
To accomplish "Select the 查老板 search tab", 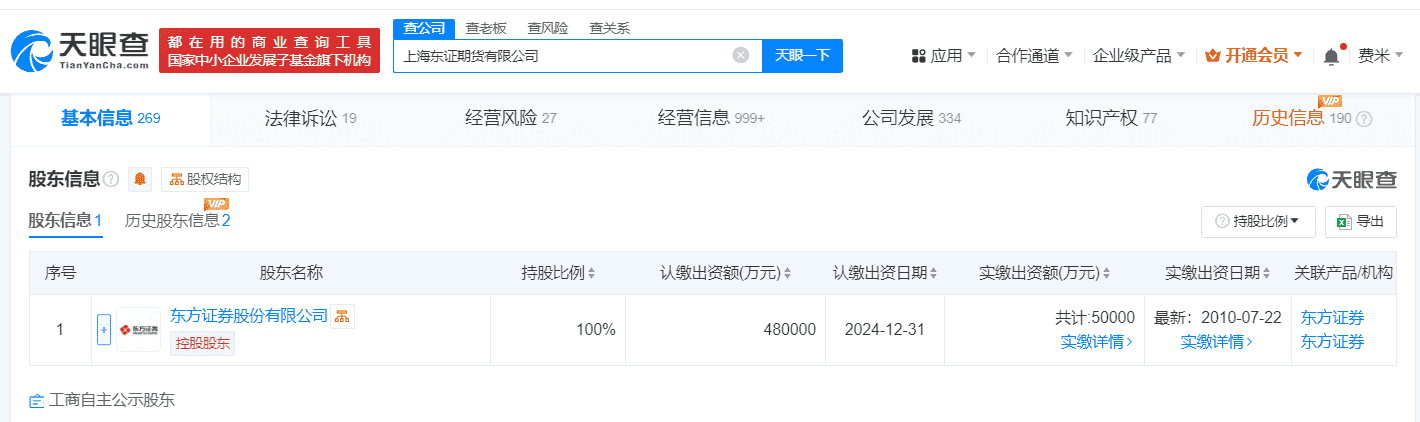I will [x=485, y=28].
